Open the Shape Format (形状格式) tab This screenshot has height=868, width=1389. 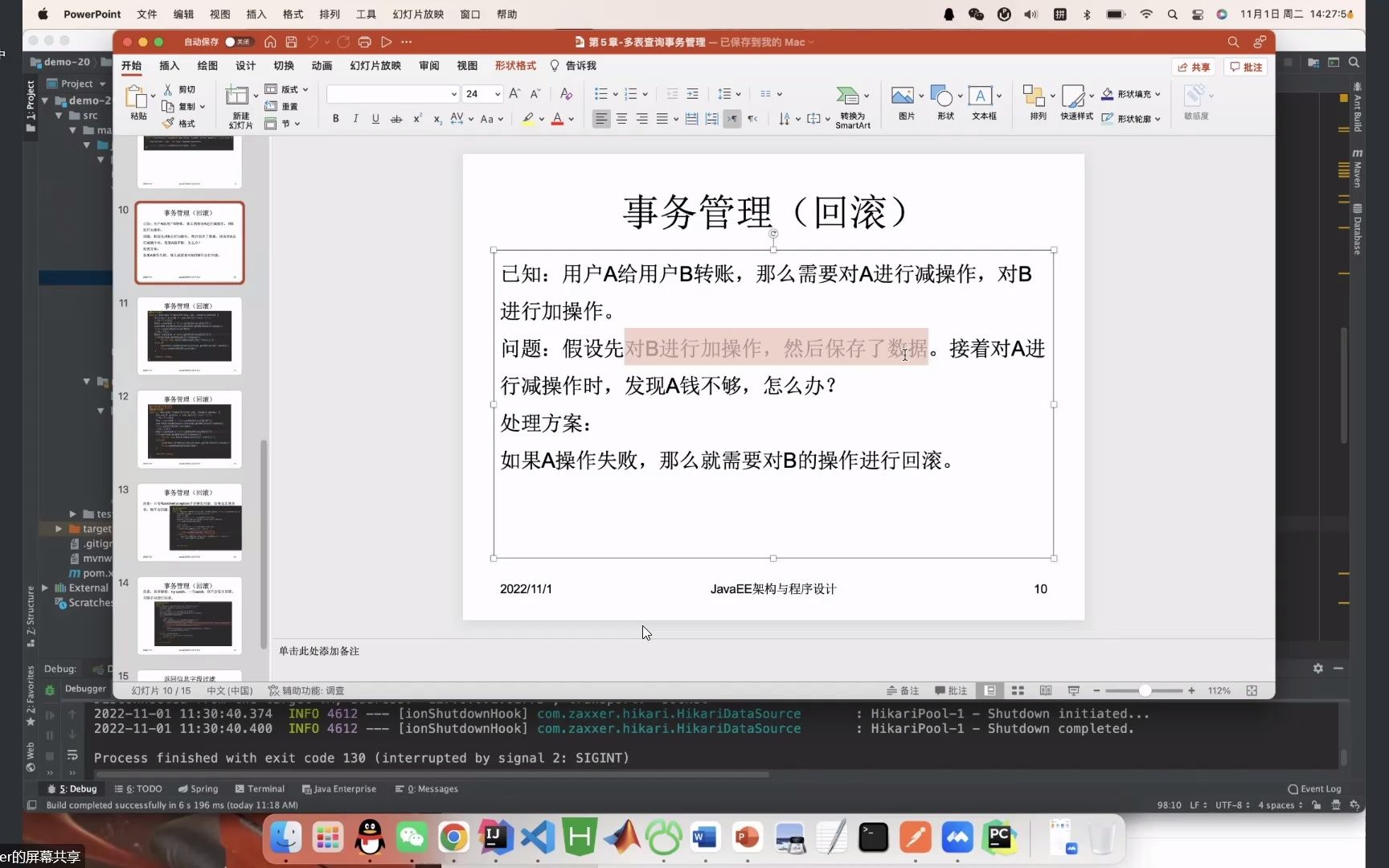click(x=515, y=66)
